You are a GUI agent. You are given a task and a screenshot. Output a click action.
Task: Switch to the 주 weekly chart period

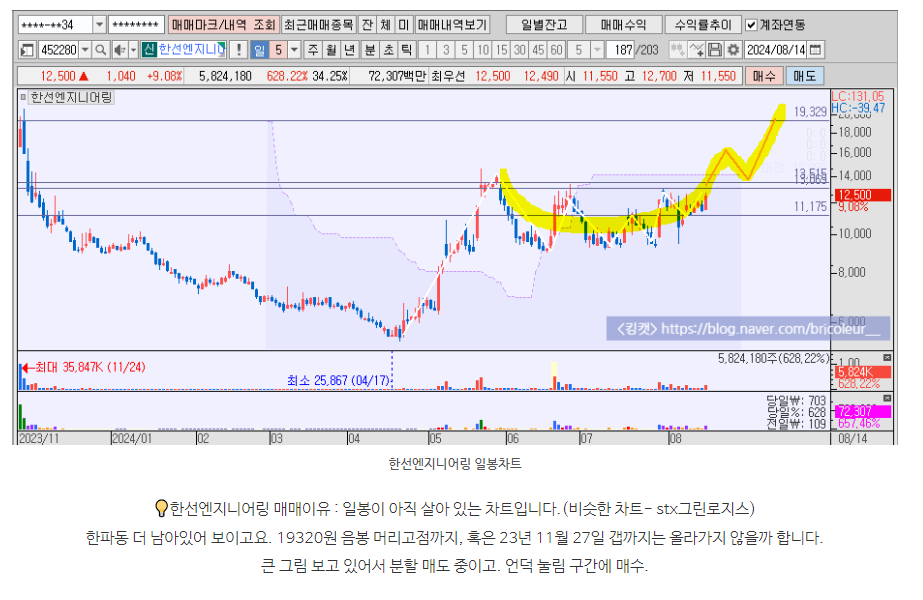[x=313, y=50]
